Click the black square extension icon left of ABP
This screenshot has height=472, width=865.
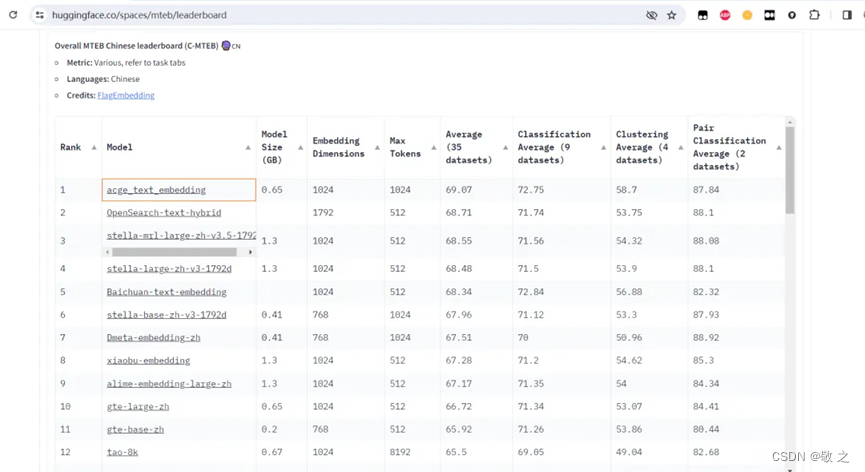tap(703, 15)
